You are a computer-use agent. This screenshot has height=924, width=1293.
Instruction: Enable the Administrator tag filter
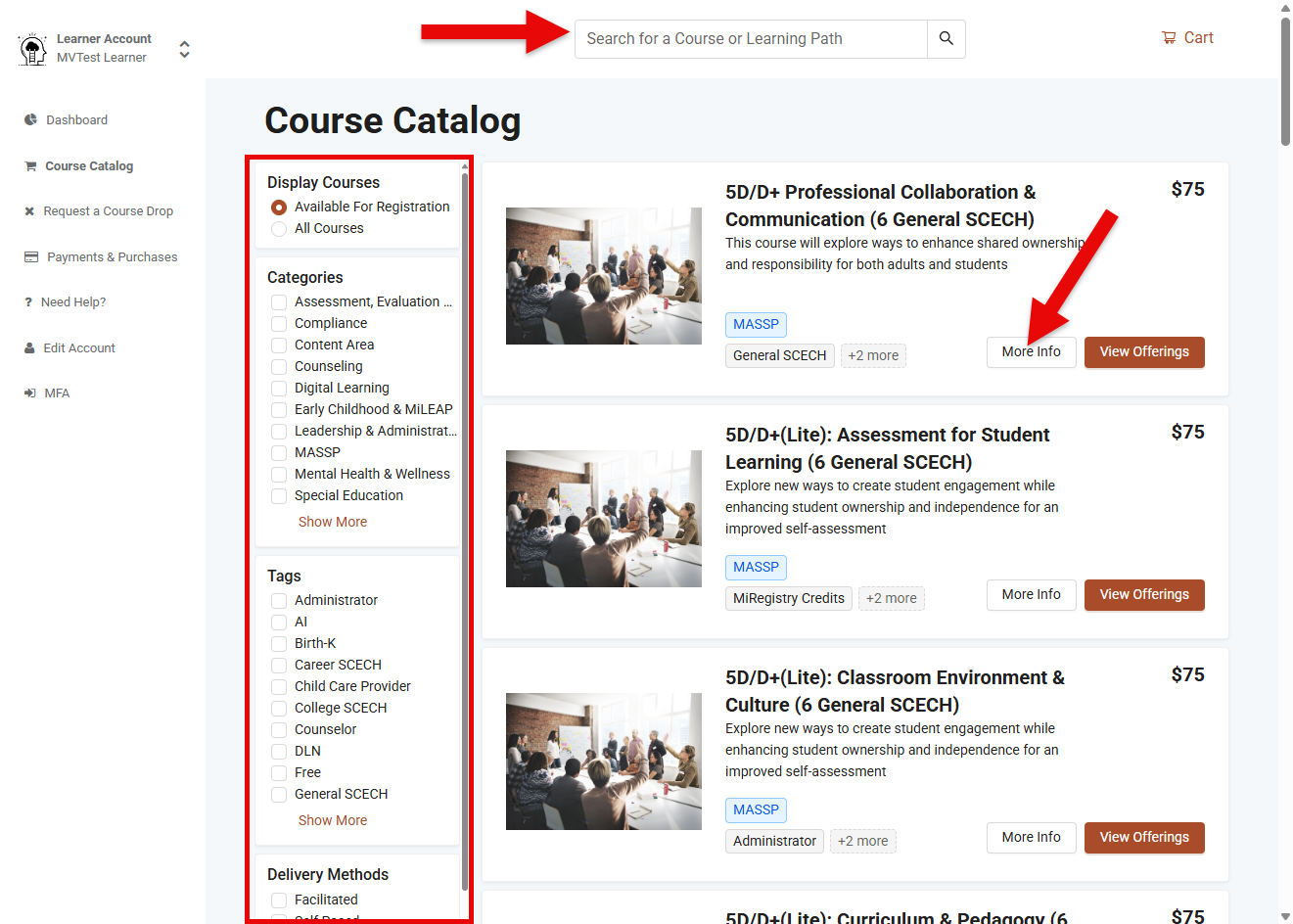279,601
